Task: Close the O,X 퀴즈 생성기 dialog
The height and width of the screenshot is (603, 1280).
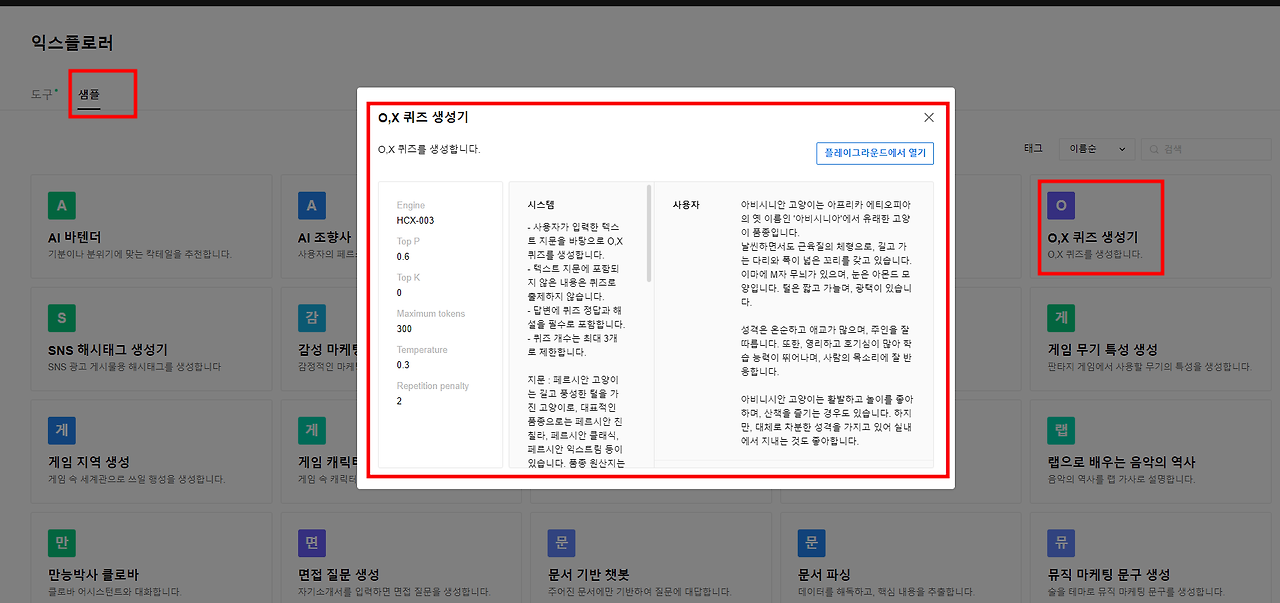Action: (x=929, y=117)
